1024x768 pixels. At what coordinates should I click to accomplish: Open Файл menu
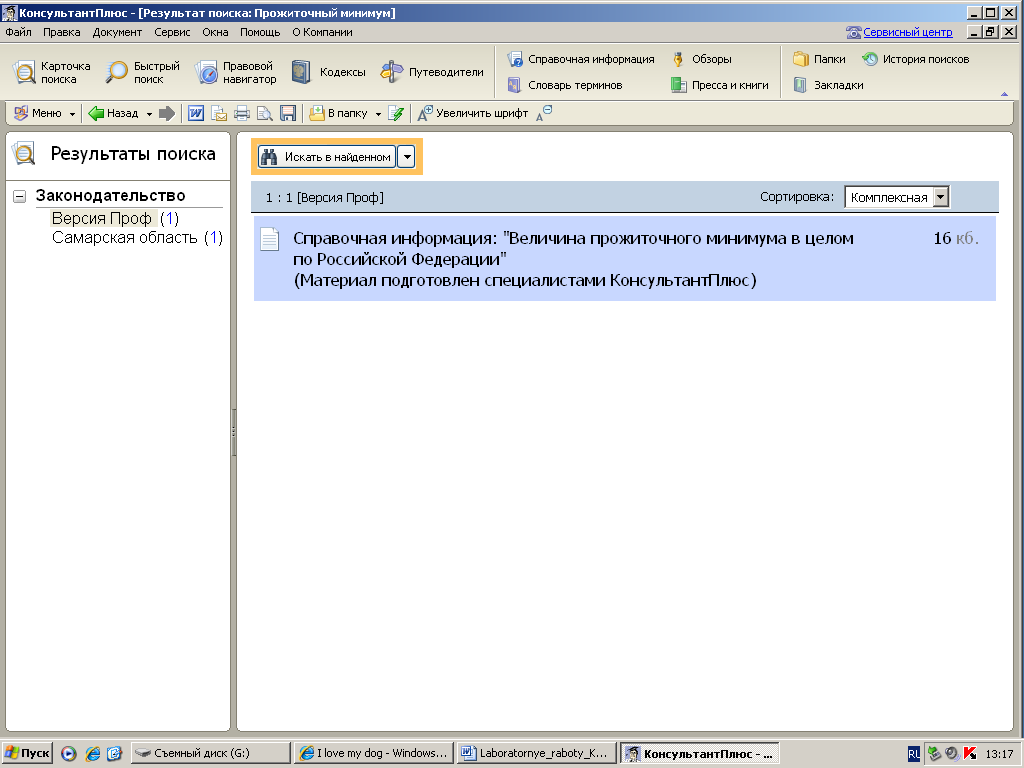18,32
